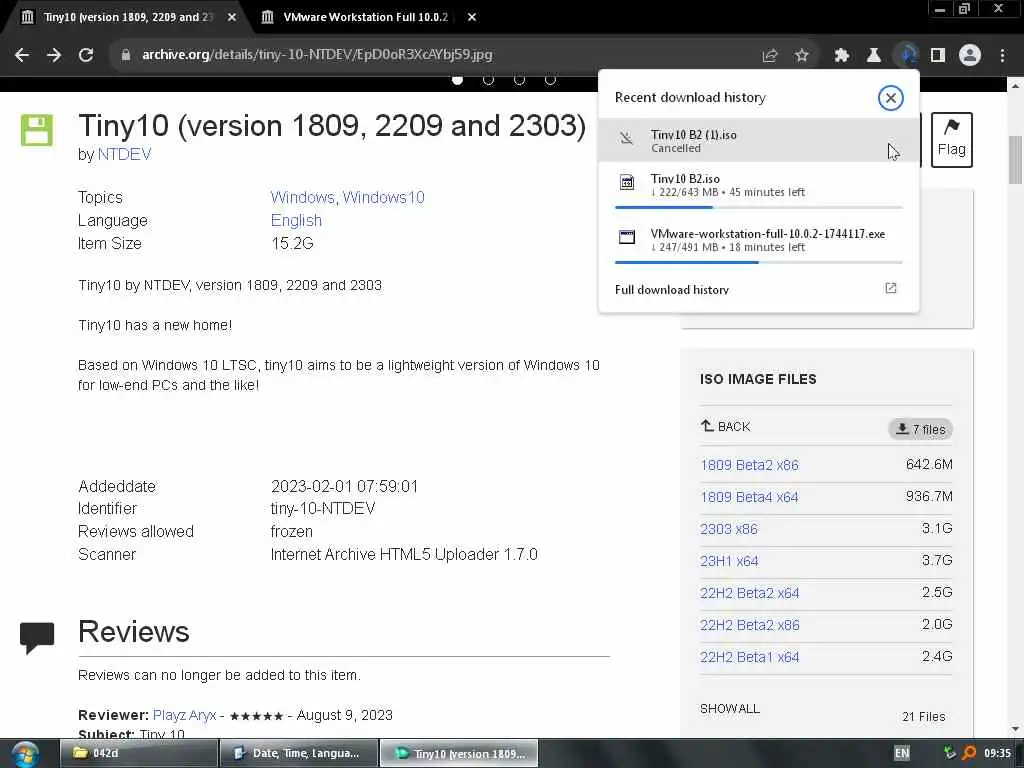Open reviewer Playz Aryx profile link
The width and height of the screenshot is (1024, 768).
point(184,715)
